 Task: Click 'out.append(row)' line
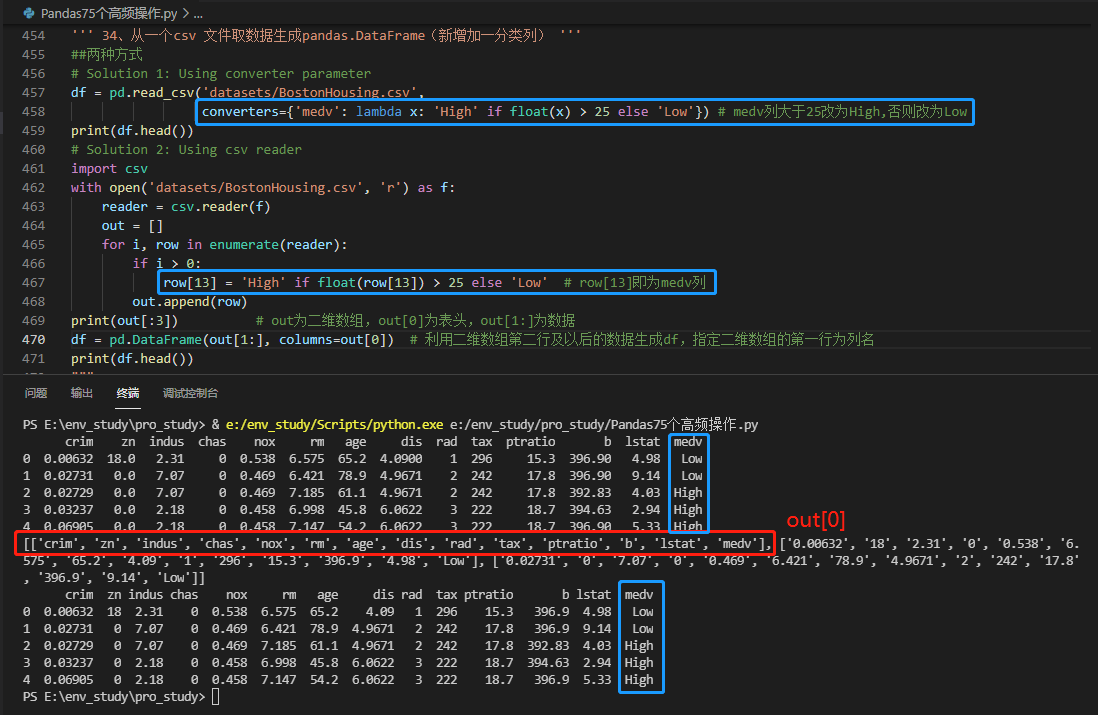(x=190, y=301)
